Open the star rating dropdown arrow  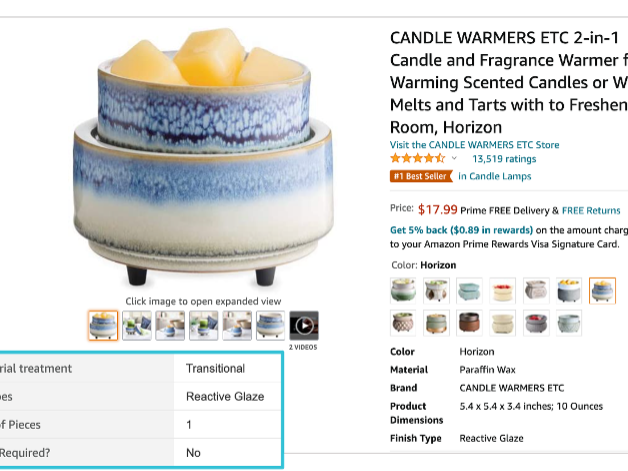[x=454, y=158]
